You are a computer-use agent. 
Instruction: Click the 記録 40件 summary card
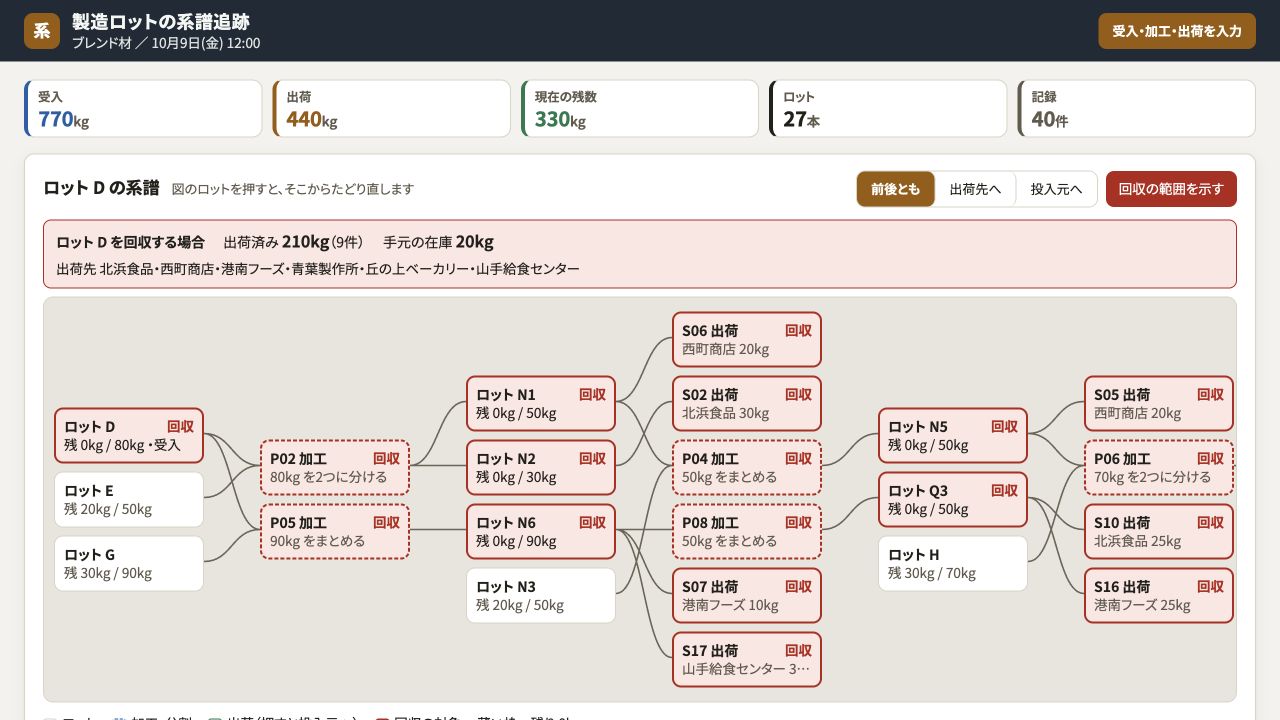pos(1137,109)
